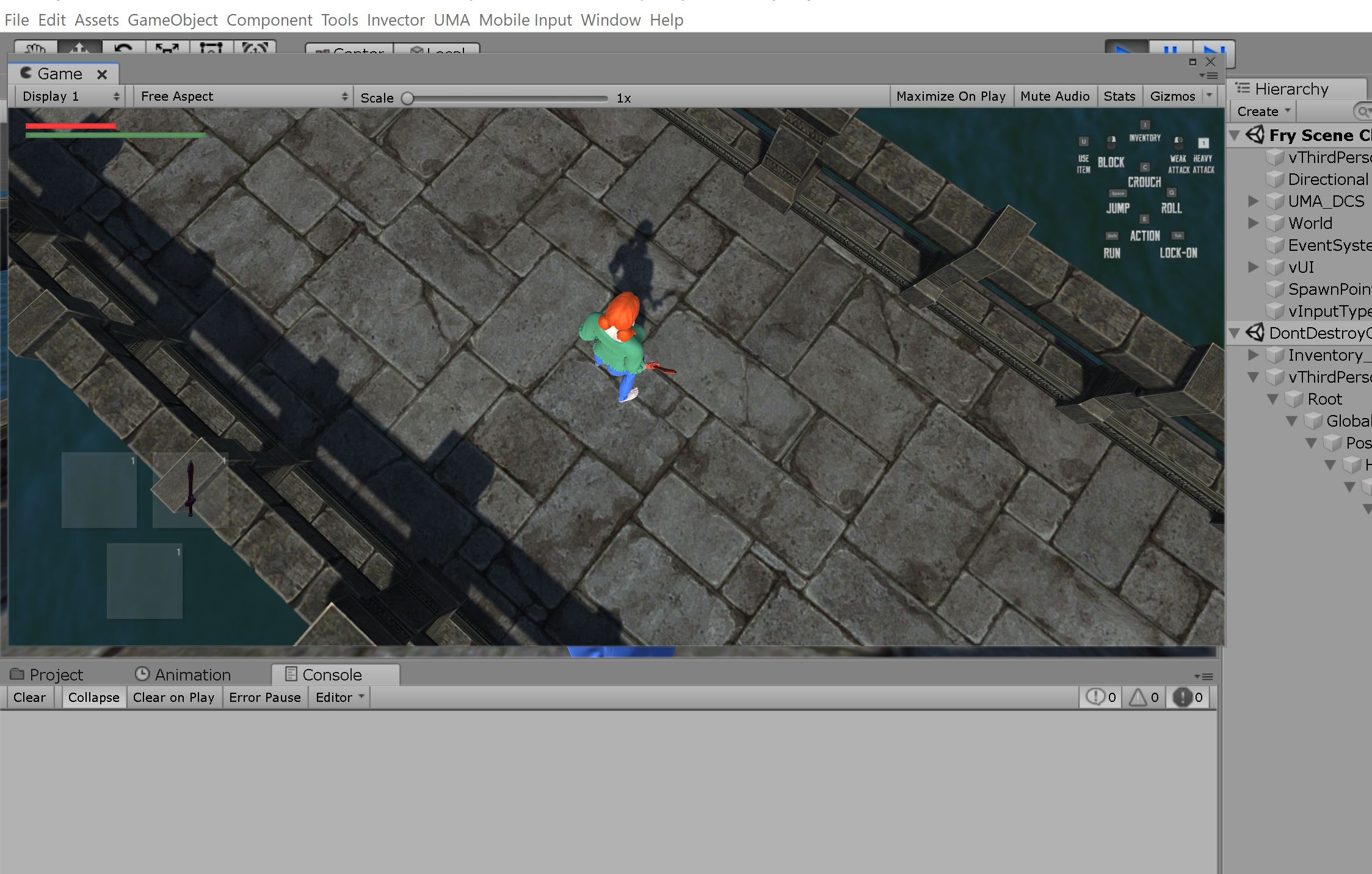
Task: Click the cube icon next to vUI
Action: 1275,267
